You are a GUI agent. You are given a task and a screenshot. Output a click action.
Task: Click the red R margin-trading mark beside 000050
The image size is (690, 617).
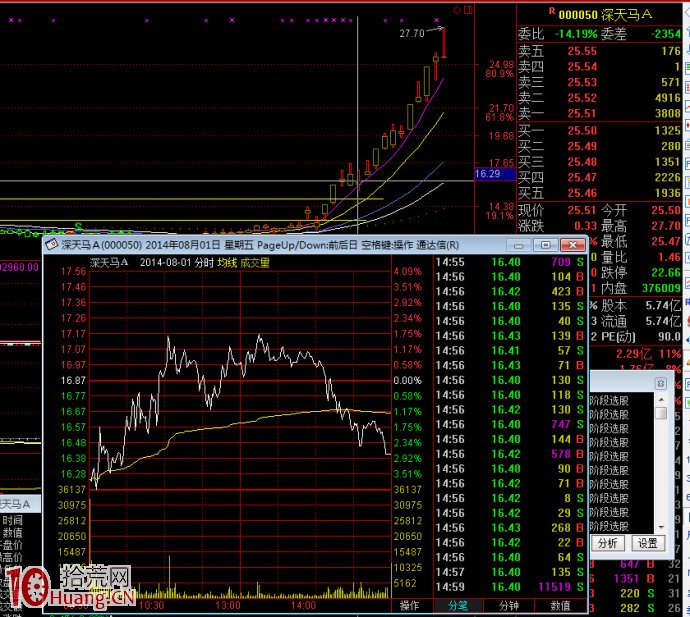point(552,11)
